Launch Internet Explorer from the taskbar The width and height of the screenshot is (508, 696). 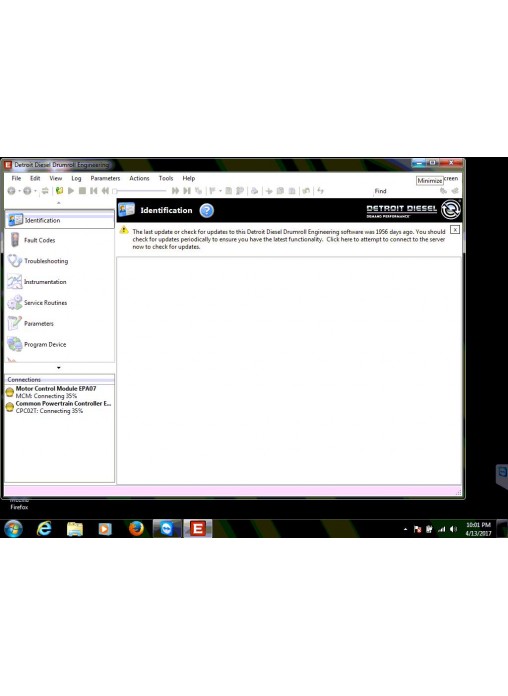44,529
